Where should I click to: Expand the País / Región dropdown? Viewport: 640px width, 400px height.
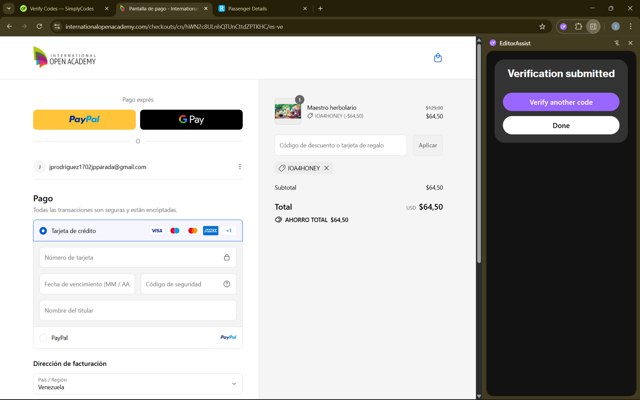pyautogui.click(x=138, y=384)
